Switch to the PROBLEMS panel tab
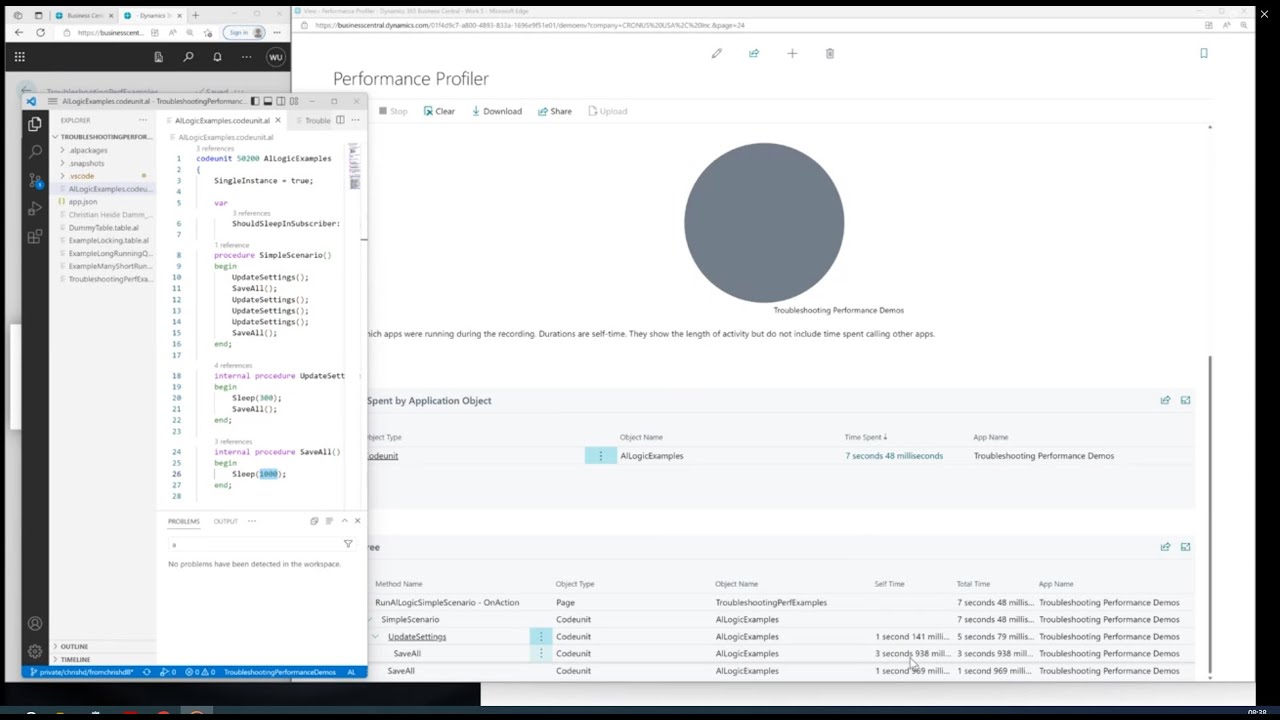The image size is (1280, 720). tap(184, 521)
